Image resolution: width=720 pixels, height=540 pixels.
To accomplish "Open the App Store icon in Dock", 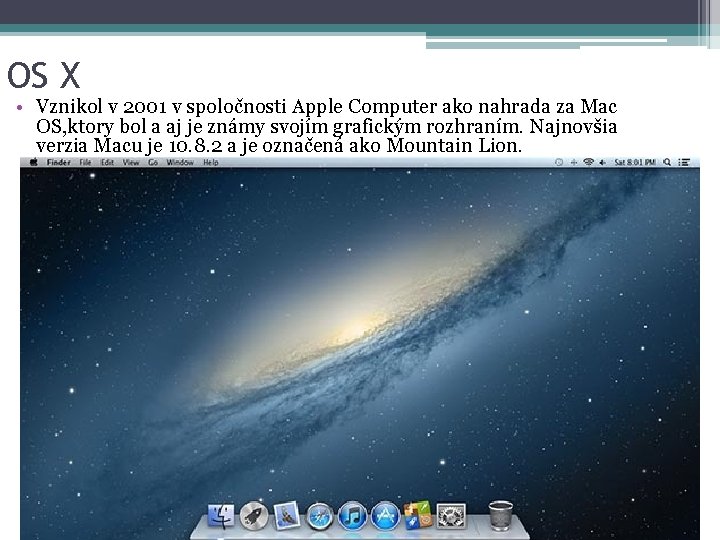I will [x=385, y=516].
